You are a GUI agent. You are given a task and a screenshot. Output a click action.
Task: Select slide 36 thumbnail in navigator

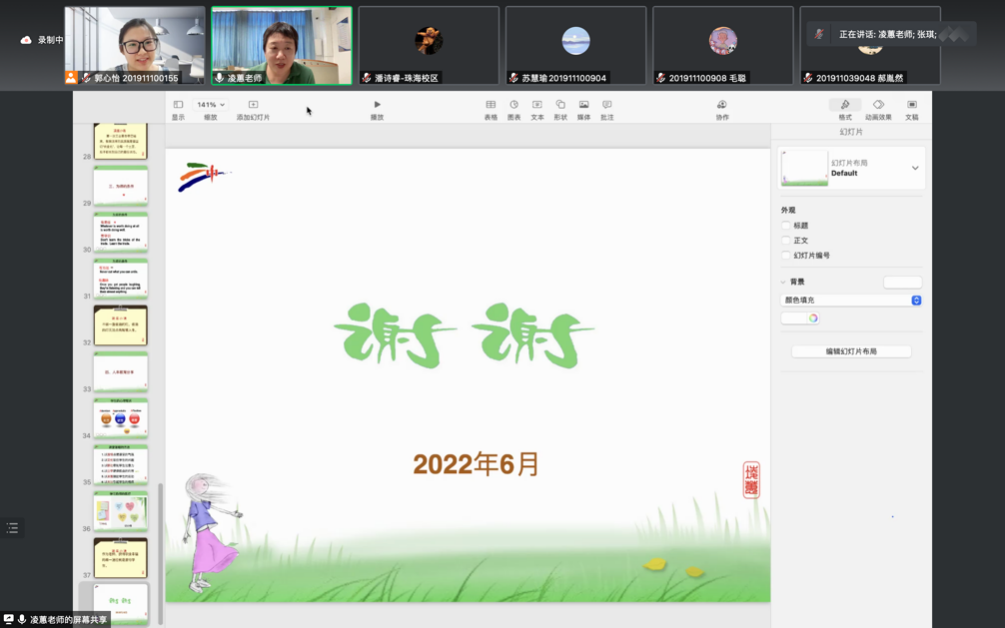pyautogui.click(x=120, y=511)
